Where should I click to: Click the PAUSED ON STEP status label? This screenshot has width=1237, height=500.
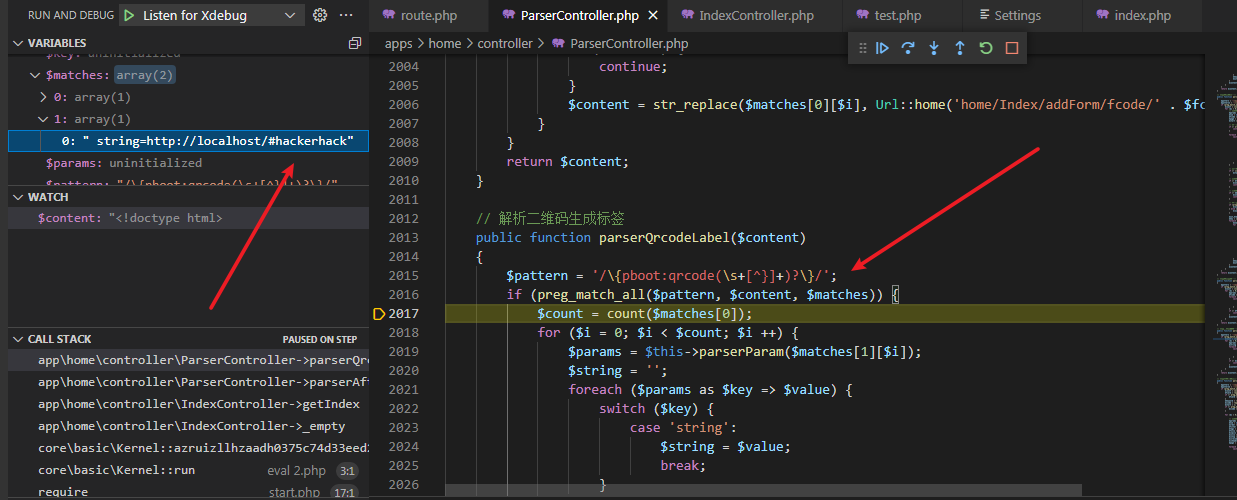pos(320,340)
